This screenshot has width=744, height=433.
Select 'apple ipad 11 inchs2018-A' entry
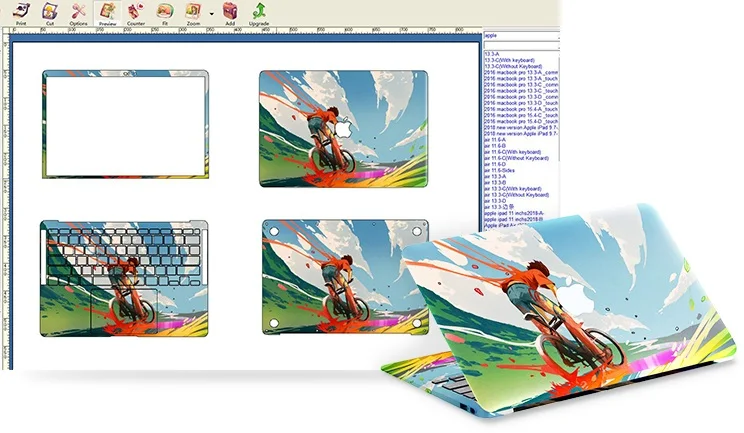point(514,213)
